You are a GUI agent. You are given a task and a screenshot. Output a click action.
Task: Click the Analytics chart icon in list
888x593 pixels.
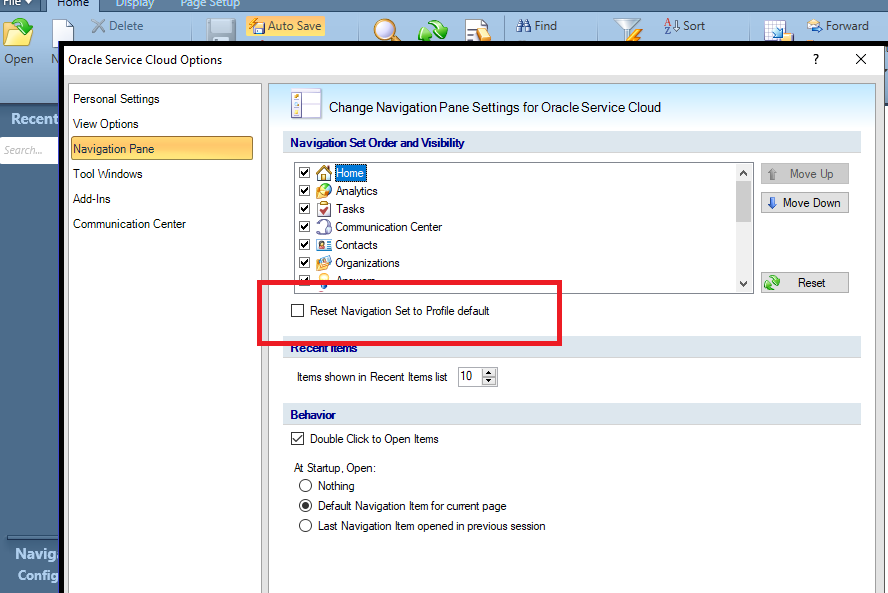pyautogui.click(x=324, y=191)
